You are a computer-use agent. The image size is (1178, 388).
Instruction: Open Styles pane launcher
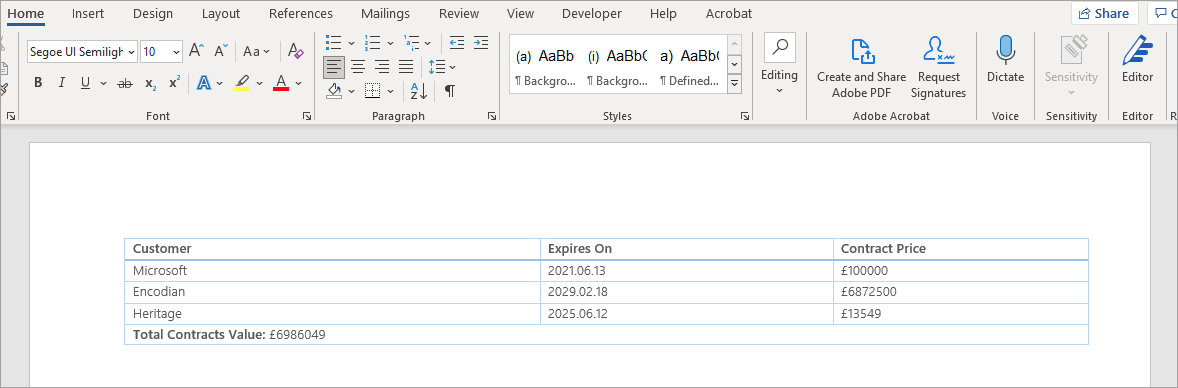(x=745, y=116)
